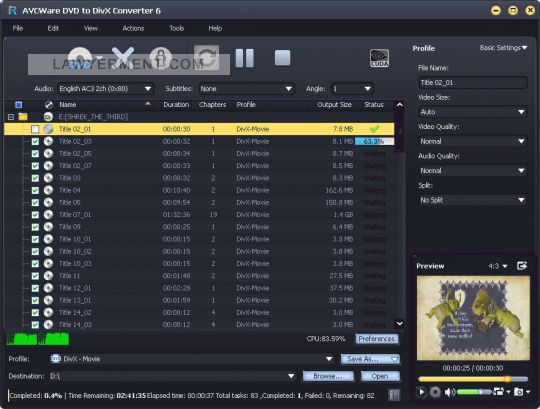Click the snapshot camera icon in Preview
The width and height of the screenshot is (540, 409).
pos(519,391)
